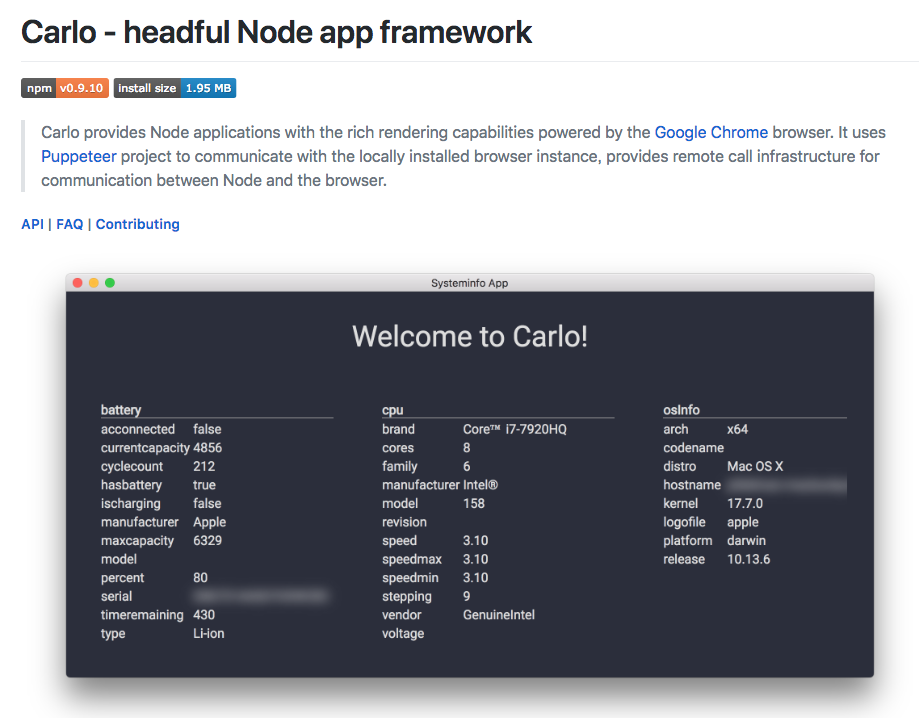Select the osInfo section header

[x=679, y=410]
